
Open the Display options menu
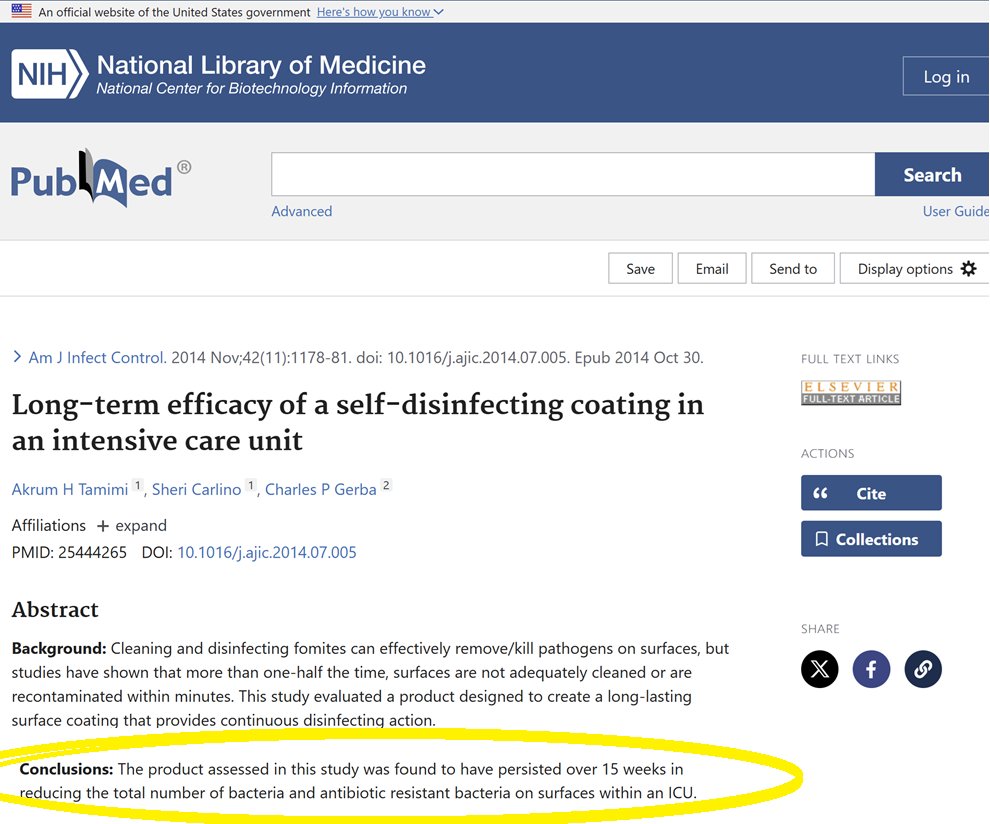click(x=917, y=269)
